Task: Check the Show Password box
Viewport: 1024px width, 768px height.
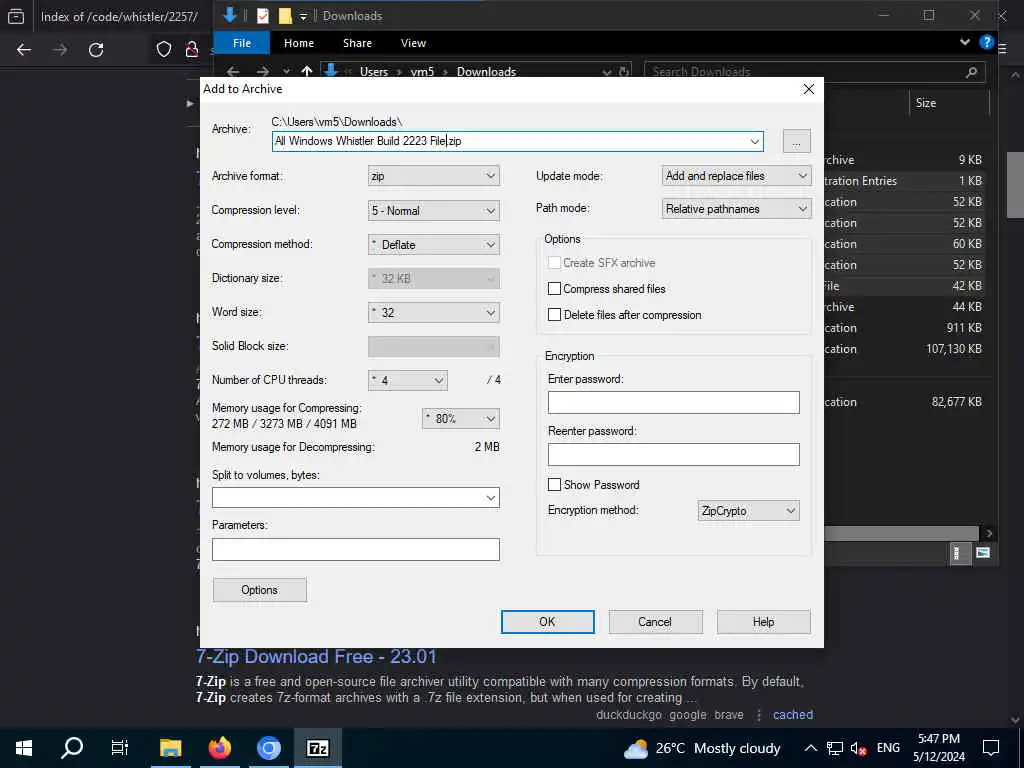Action: (554, 485)
